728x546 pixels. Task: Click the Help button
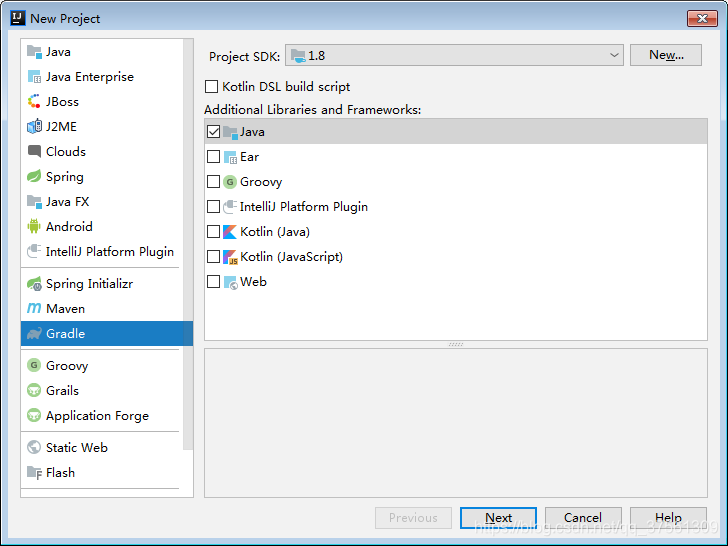[x=668, y=518]
